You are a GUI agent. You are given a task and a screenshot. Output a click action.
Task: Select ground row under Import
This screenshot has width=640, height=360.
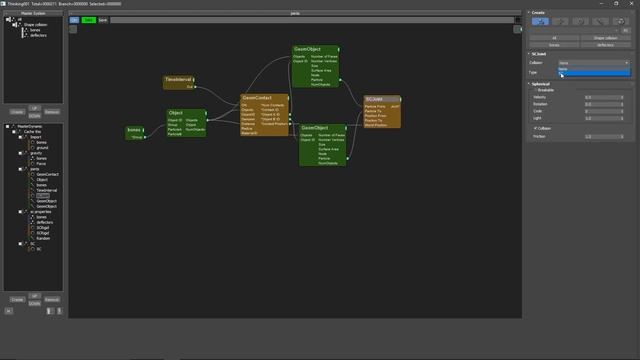point(42,148)
